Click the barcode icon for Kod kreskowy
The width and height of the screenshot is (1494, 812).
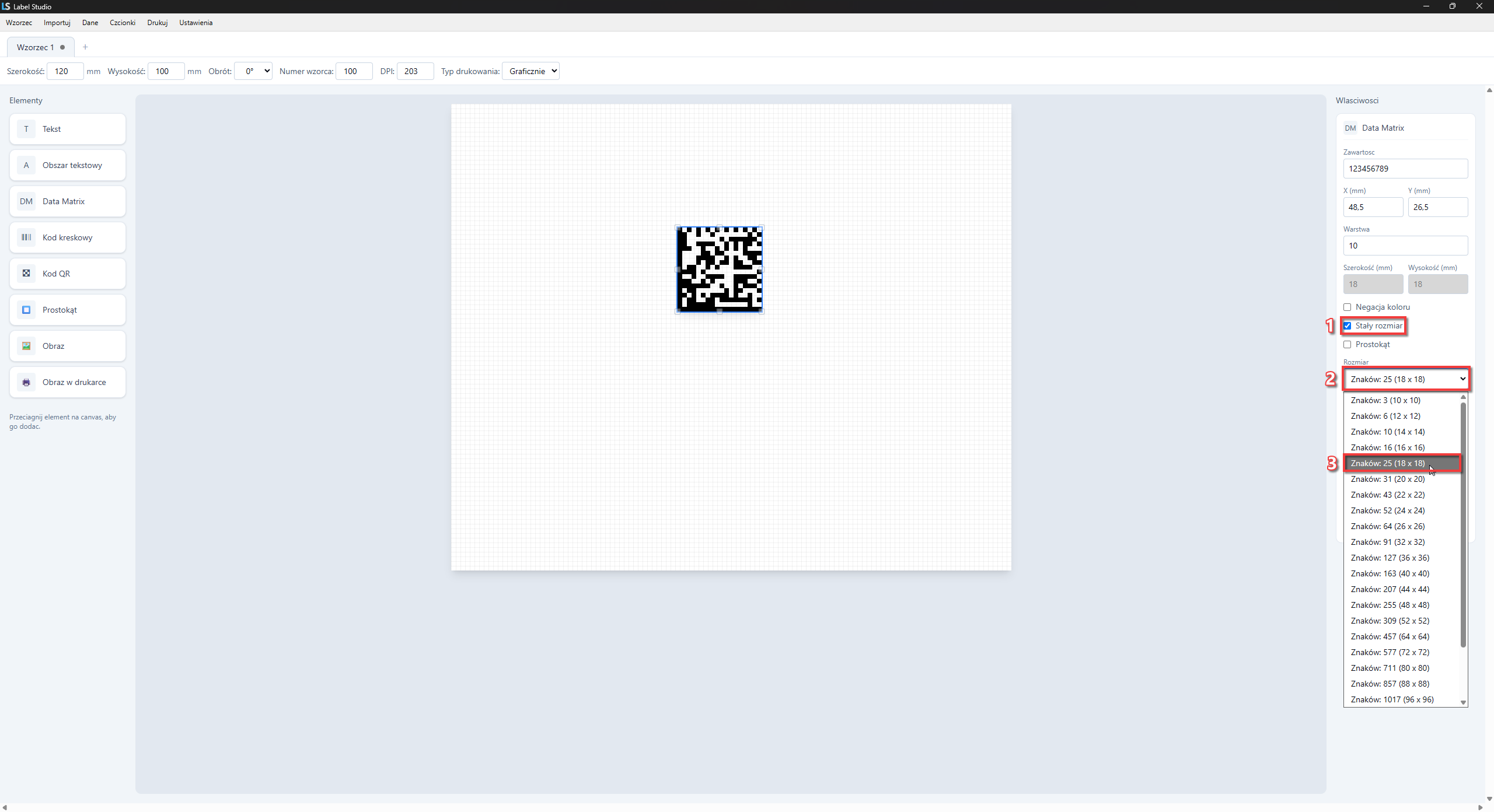(x=26, y=237)
